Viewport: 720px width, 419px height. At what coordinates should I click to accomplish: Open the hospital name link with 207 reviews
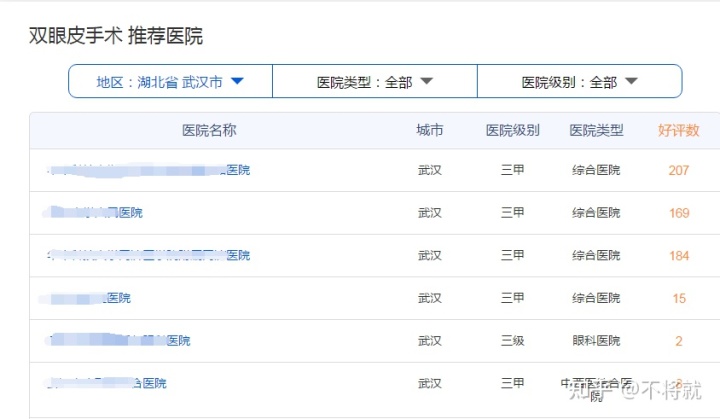[148, 170]
